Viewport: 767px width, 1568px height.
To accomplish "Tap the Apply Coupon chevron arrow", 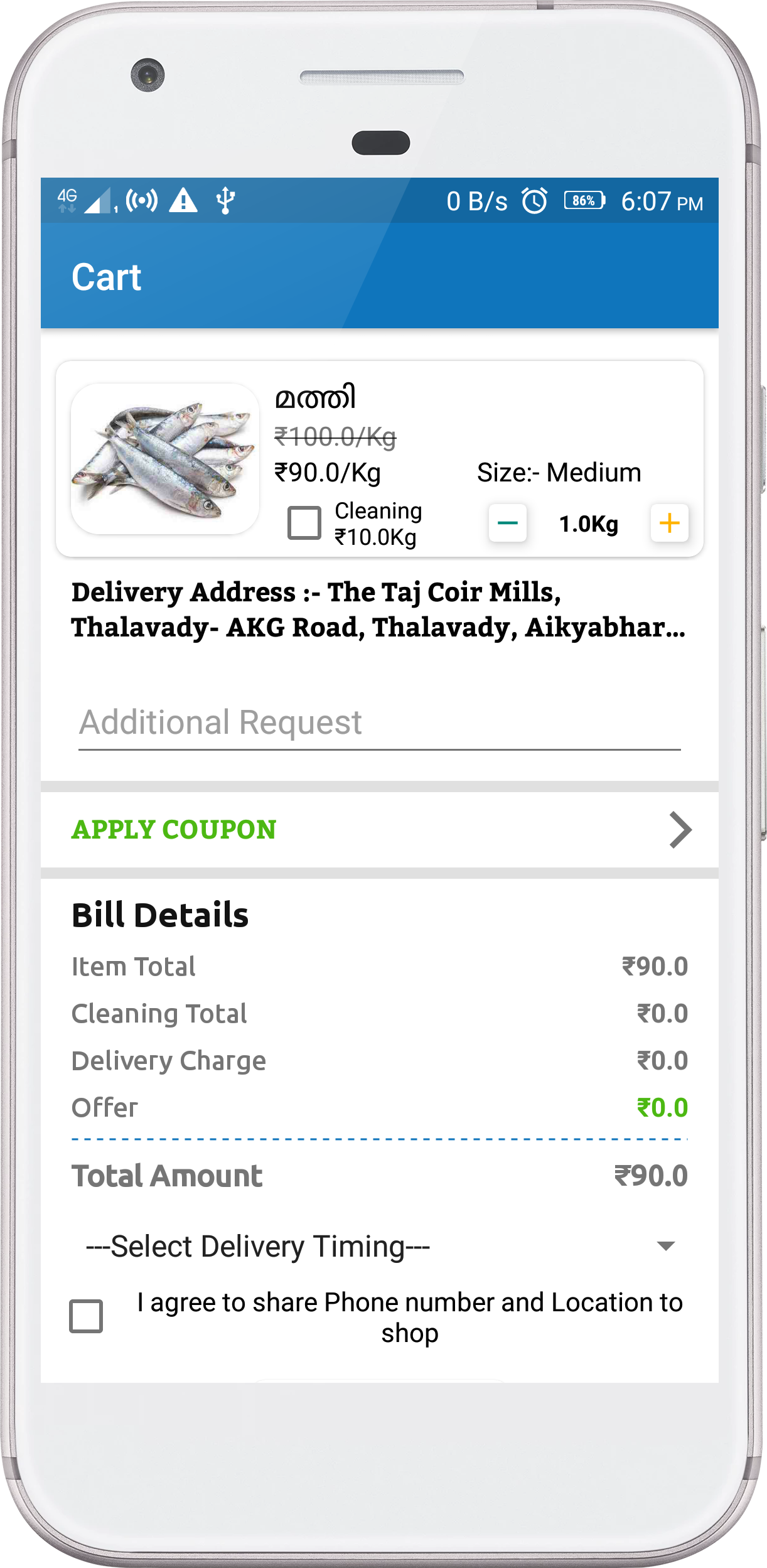I will (x=680, y=830).
